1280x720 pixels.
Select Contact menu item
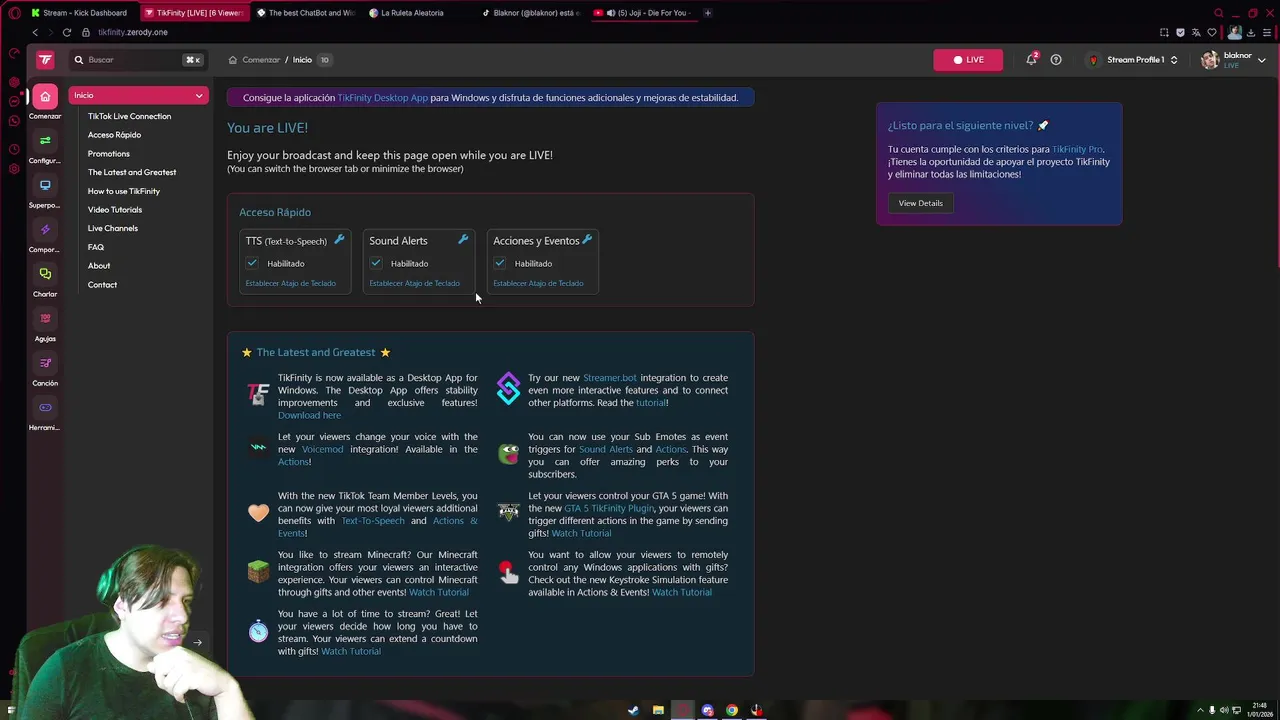point(102,285)
